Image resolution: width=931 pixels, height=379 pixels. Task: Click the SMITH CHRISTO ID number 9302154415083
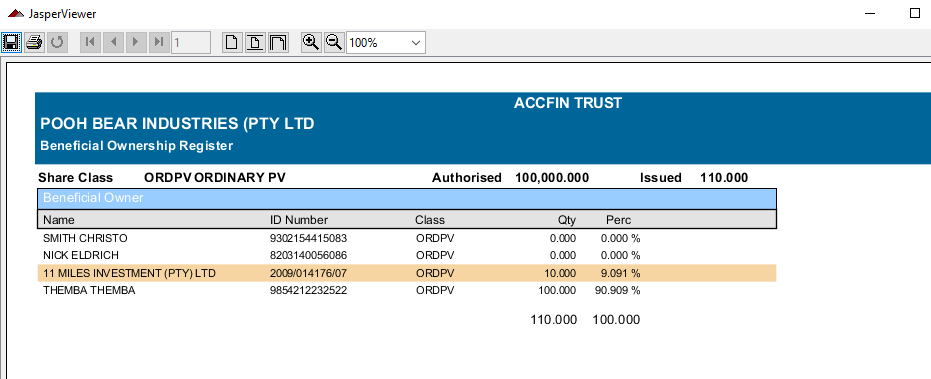(308, 238)
